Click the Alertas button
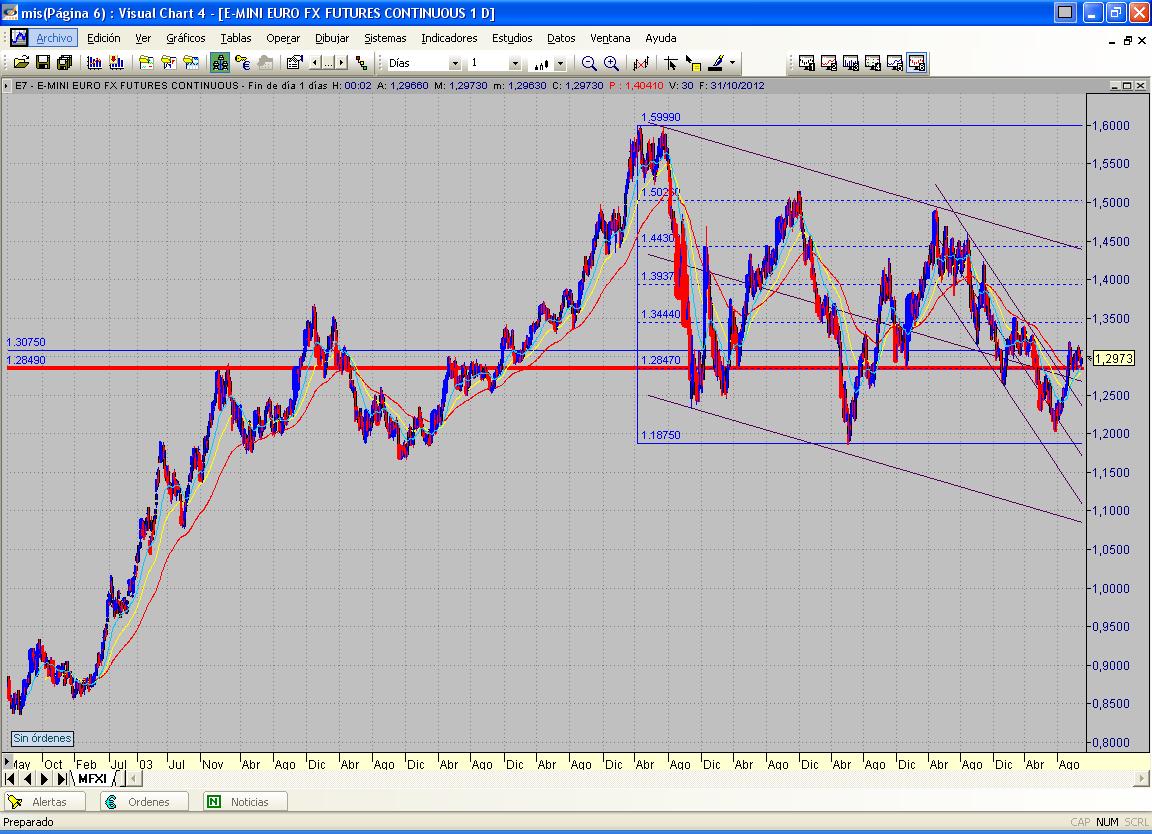The image size is (1152, 834). (x=44, y=802)
